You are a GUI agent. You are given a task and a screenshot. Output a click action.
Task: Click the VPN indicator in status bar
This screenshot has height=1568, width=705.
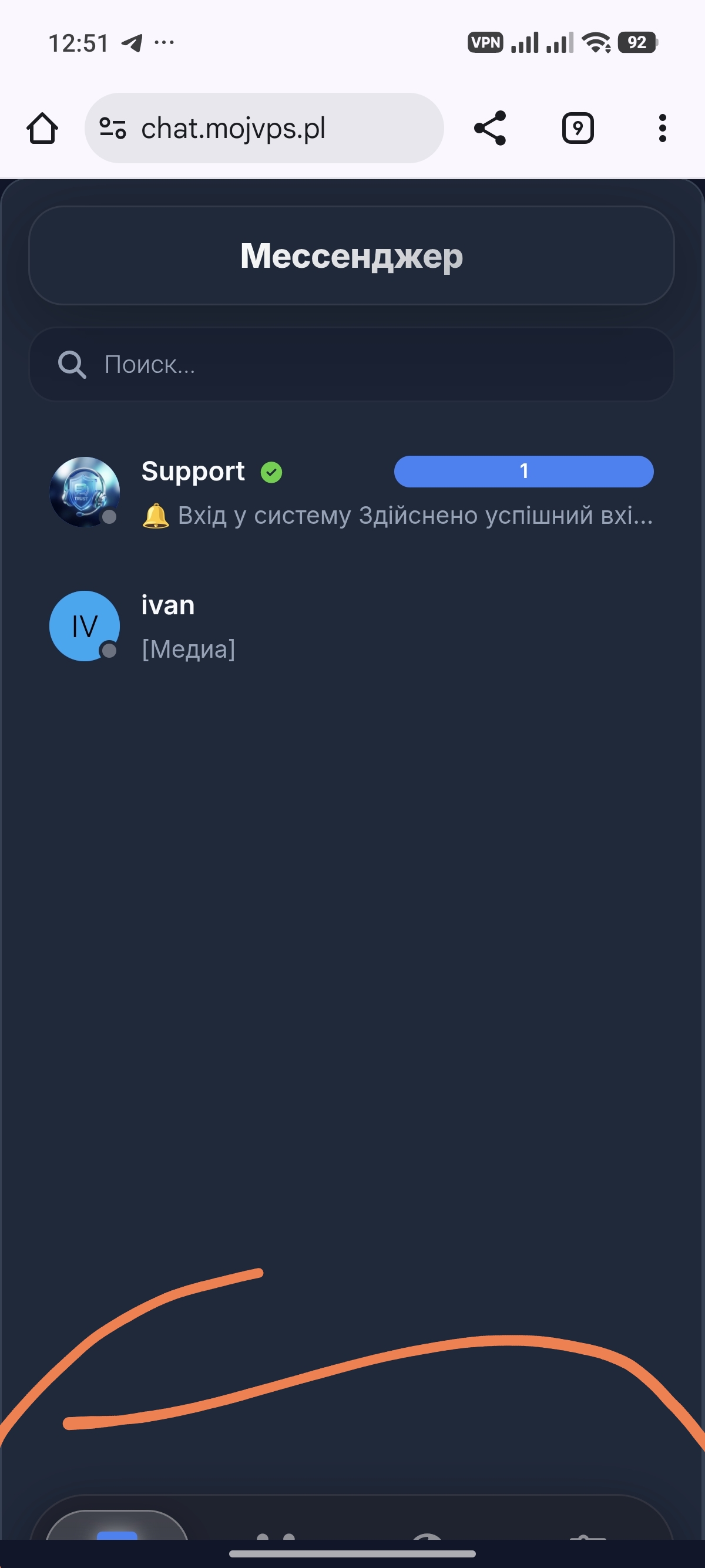pyautogui.click(x=485, y=43)
